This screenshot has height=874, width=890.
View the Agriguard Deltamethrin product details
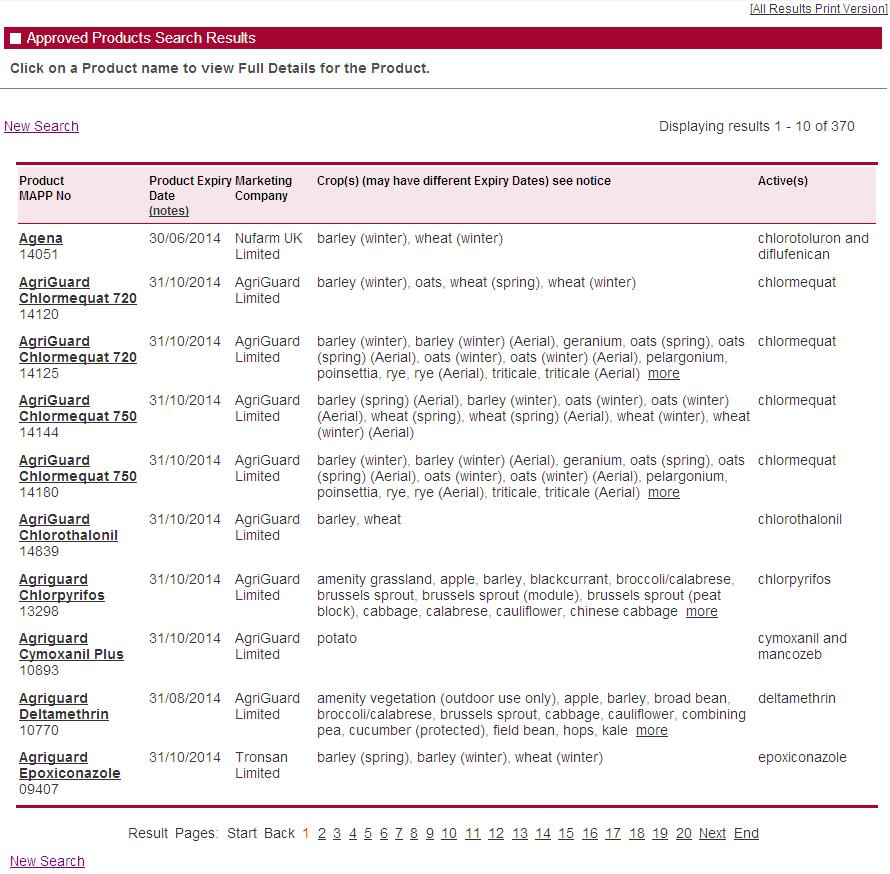coord(63,706)
